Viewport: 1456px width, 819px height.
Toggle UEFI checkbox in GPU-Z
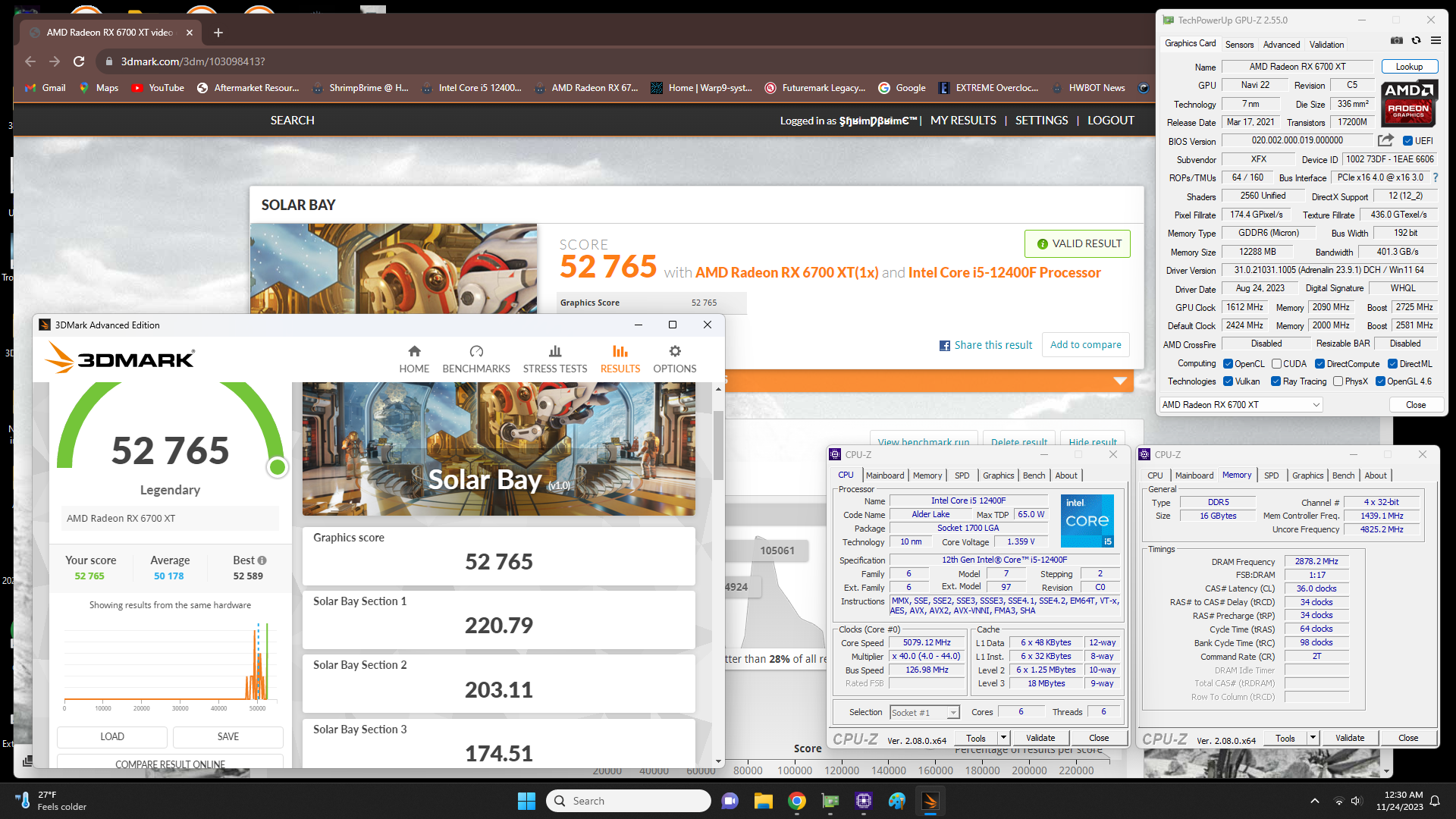[1407, 141]
